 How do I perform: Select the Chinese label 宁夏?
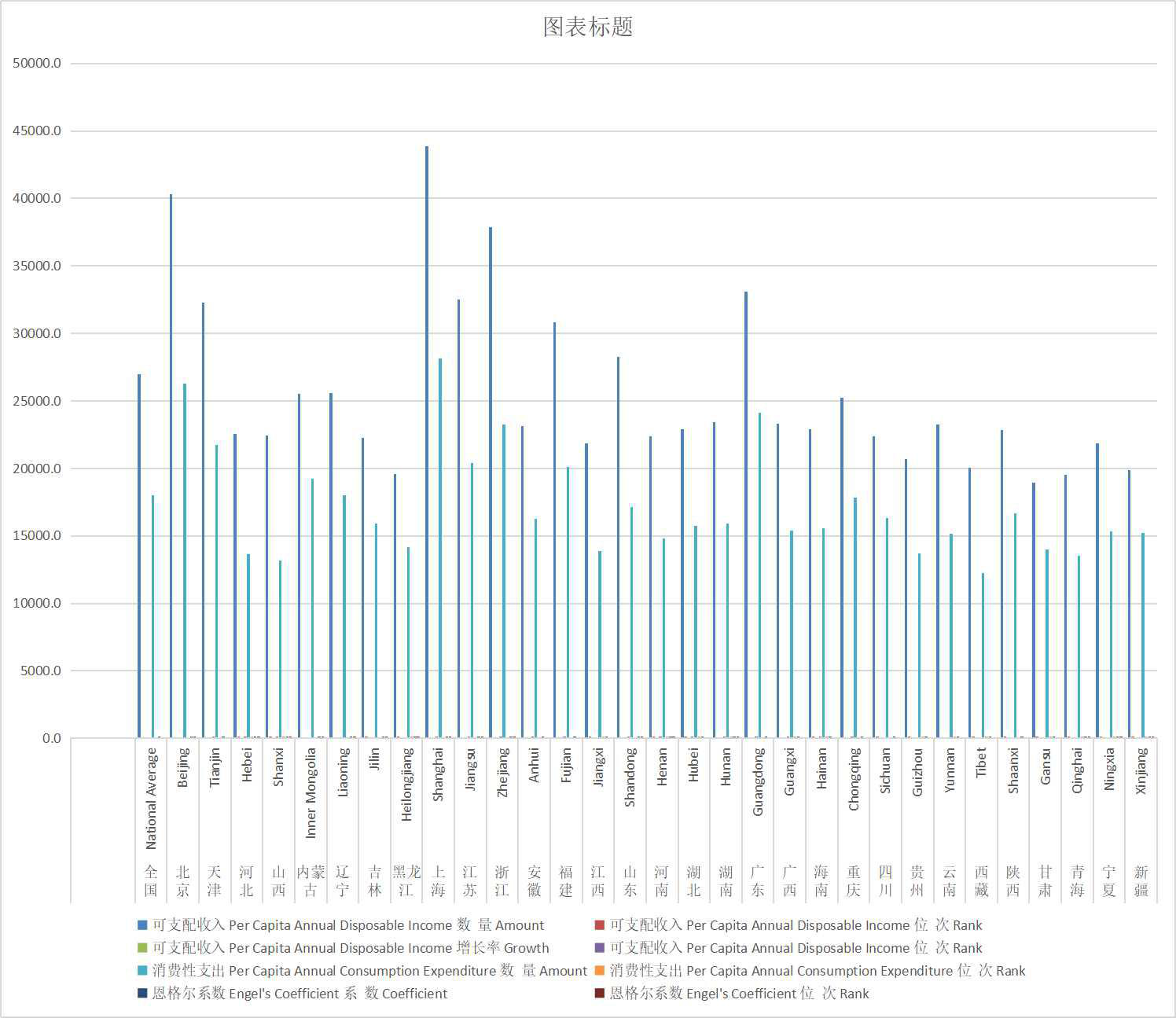click(x=1108, y=881)
